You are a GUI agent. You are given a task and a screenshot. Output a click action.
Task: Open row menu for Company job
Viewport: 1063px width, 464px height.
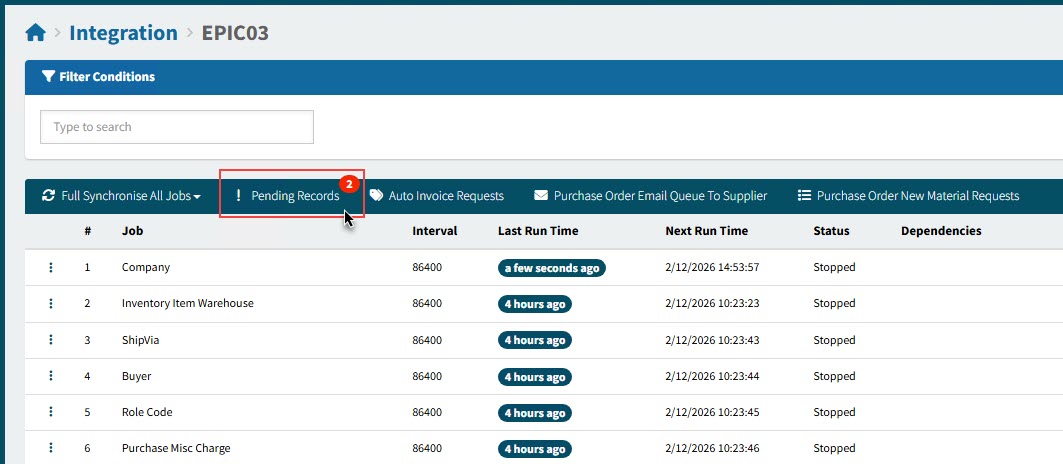point(51,268)
